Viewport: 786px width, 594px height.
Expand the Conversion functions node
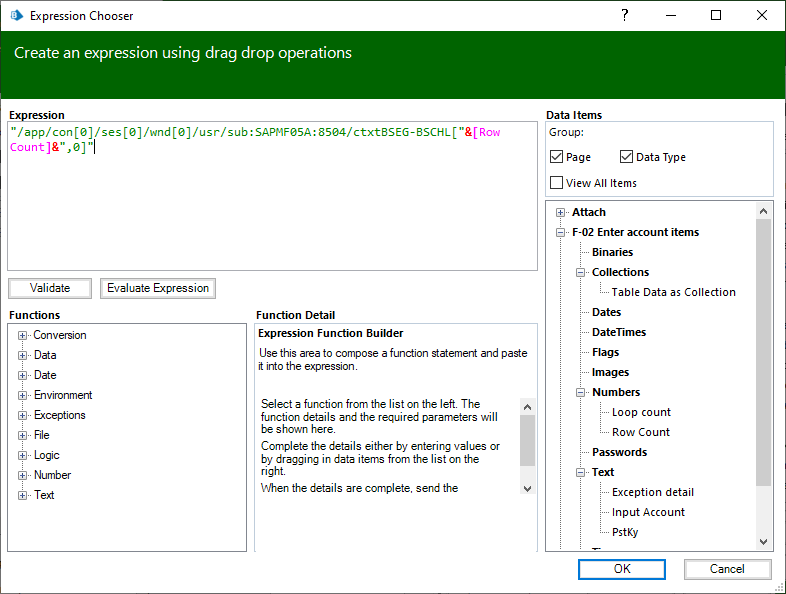coord(23,335)
